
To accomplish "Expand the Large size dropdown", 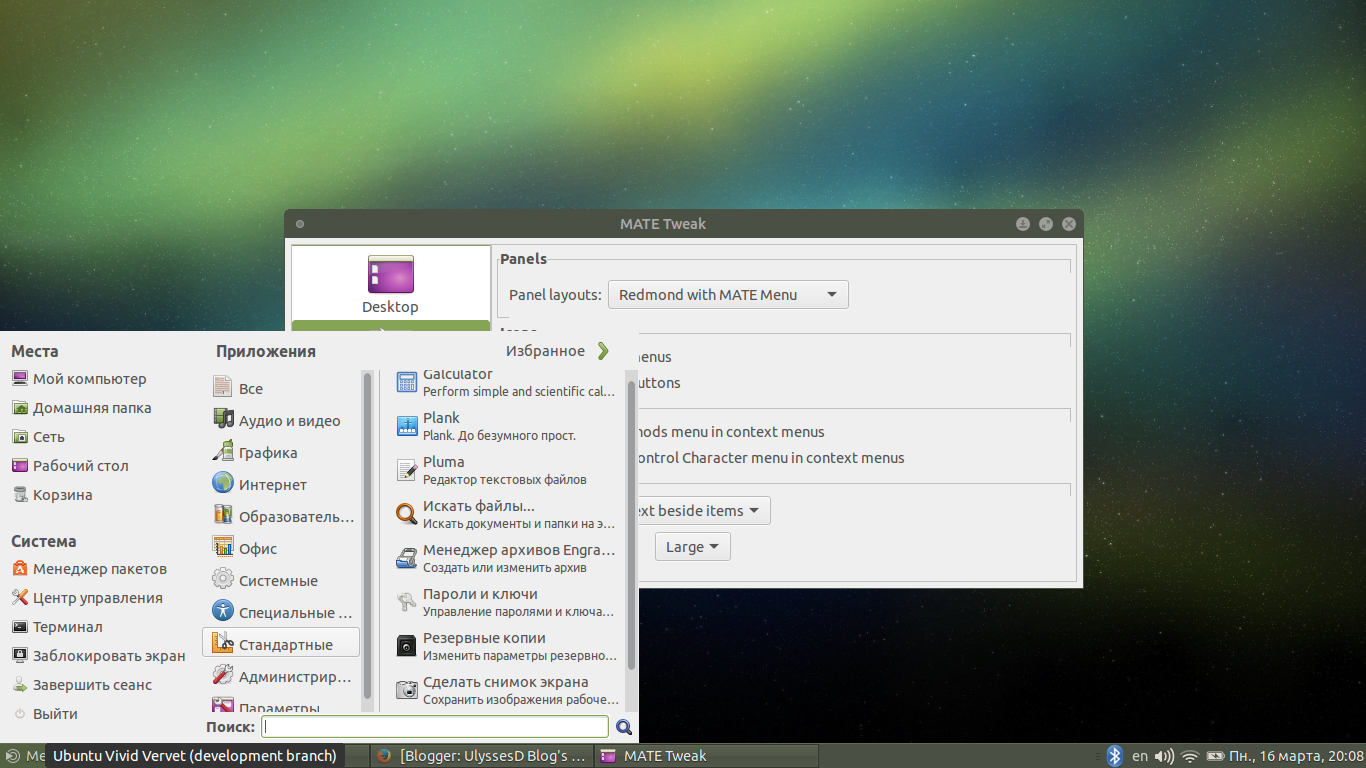I will tap(692, 546).
